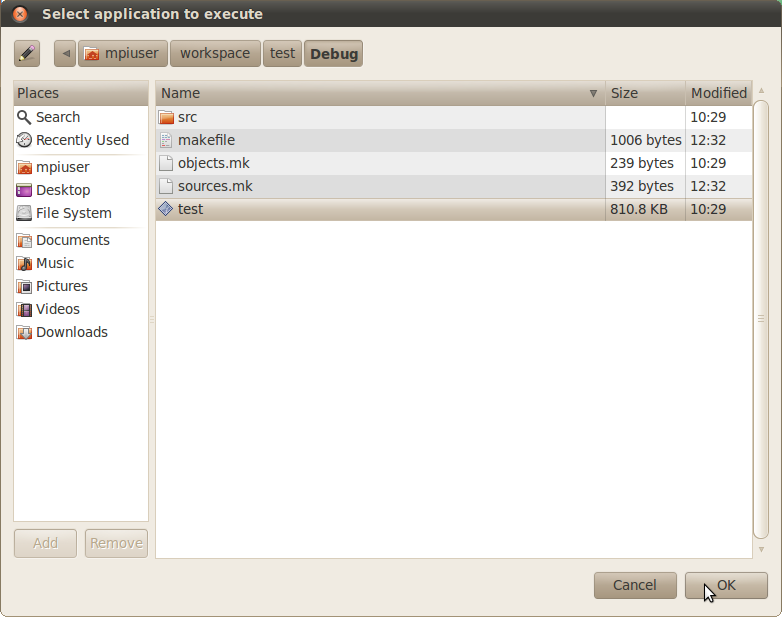Screen dimensions: 782x617
Task: Open Recently Used in Places
Action: click(81, 140)
